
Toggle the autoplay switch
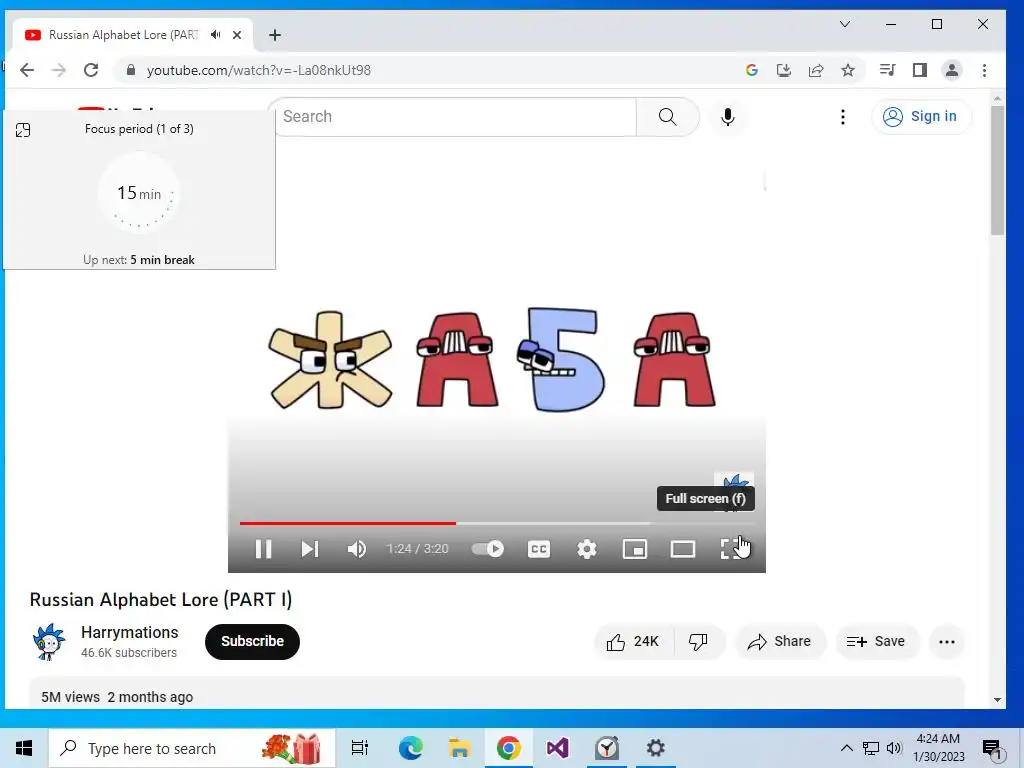pos(488,549)
